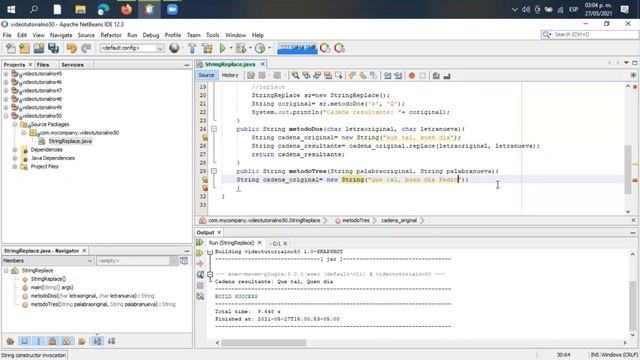Image resolution: width=640 pixels, height=360 pixels.
Task: Open the Run Project dropdown arrow
Action: click(x=231, y=48)
